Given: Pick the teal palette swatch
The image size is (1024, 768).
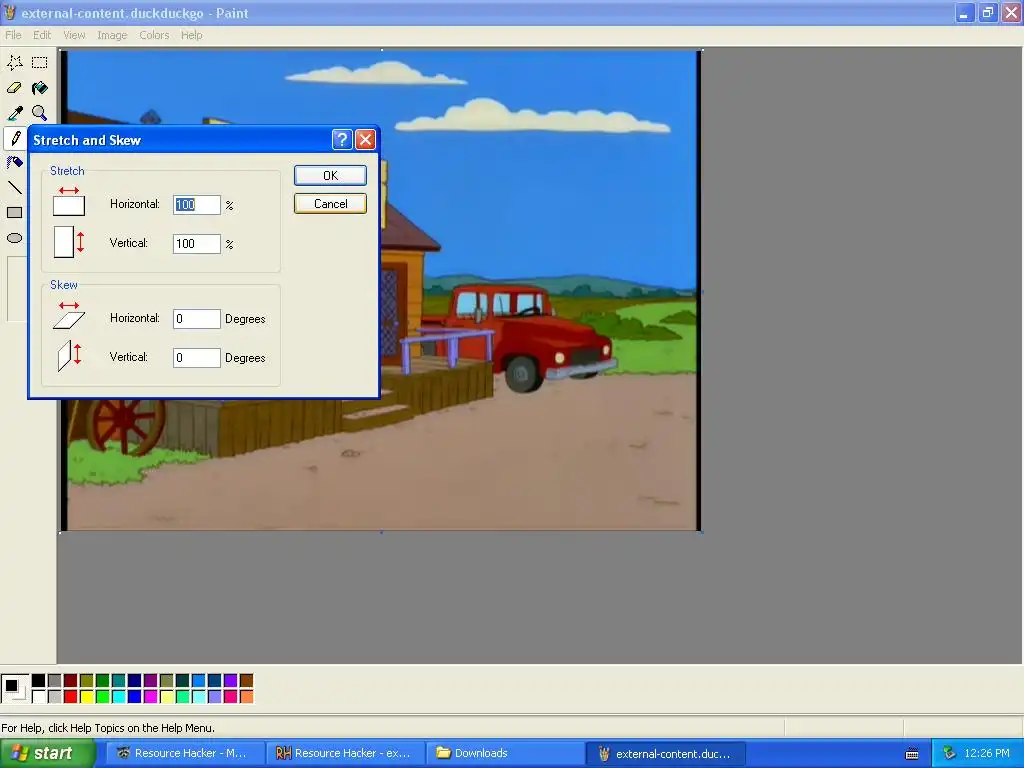Looking at the screenshot, I should click(x=118, y=680).
